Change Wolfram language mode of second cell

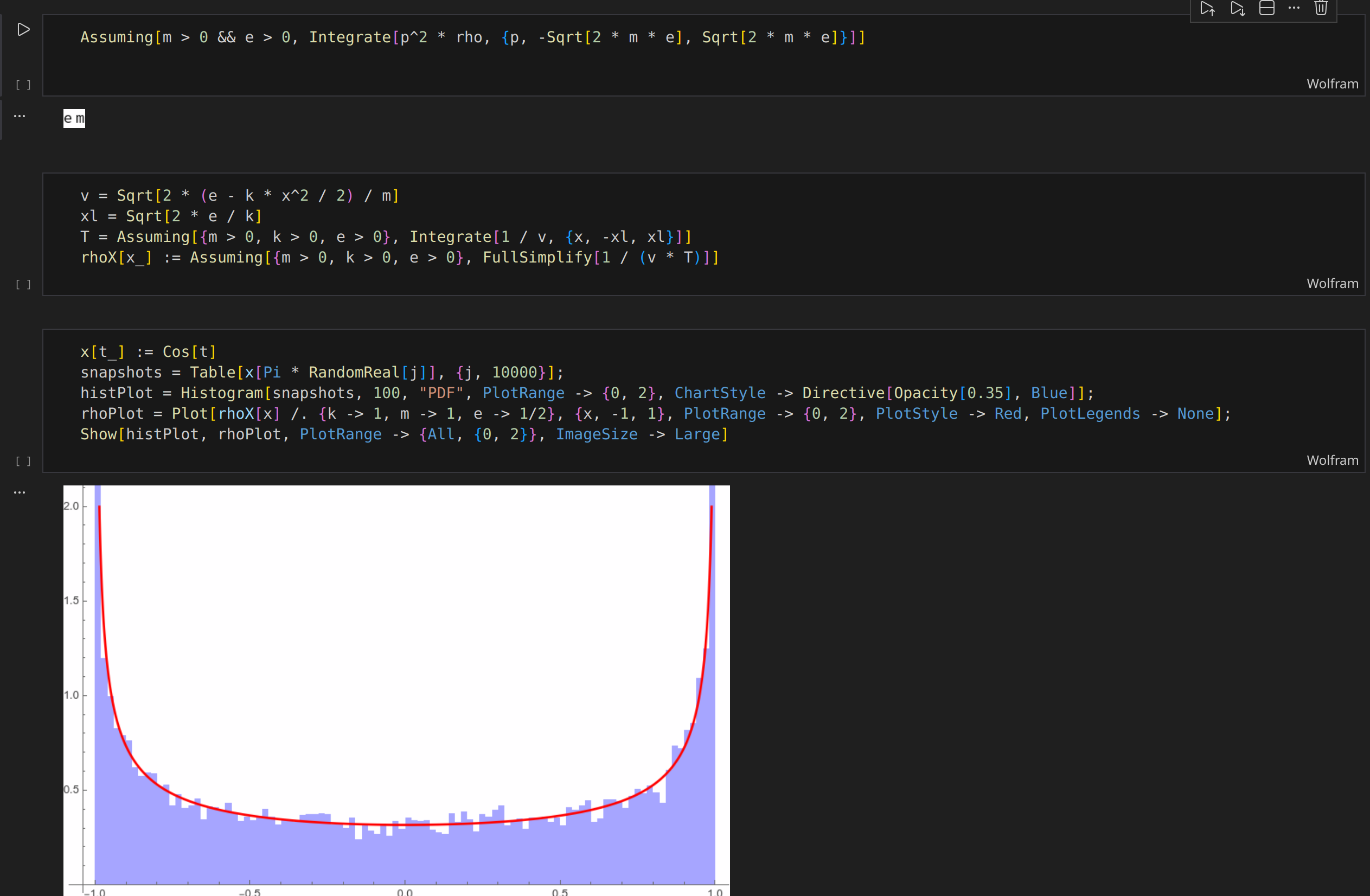click(x=1332, y=284)
